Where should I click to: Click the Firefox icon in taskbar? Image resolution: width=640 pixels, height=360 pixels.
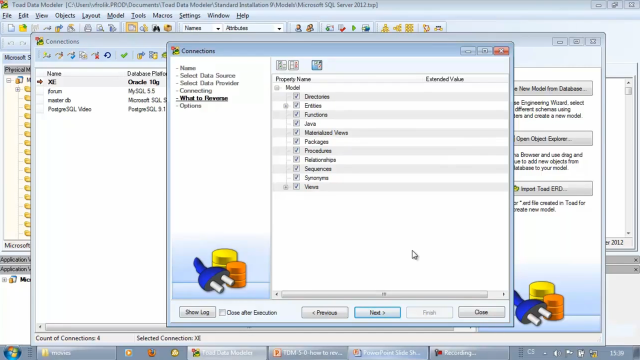152,353
